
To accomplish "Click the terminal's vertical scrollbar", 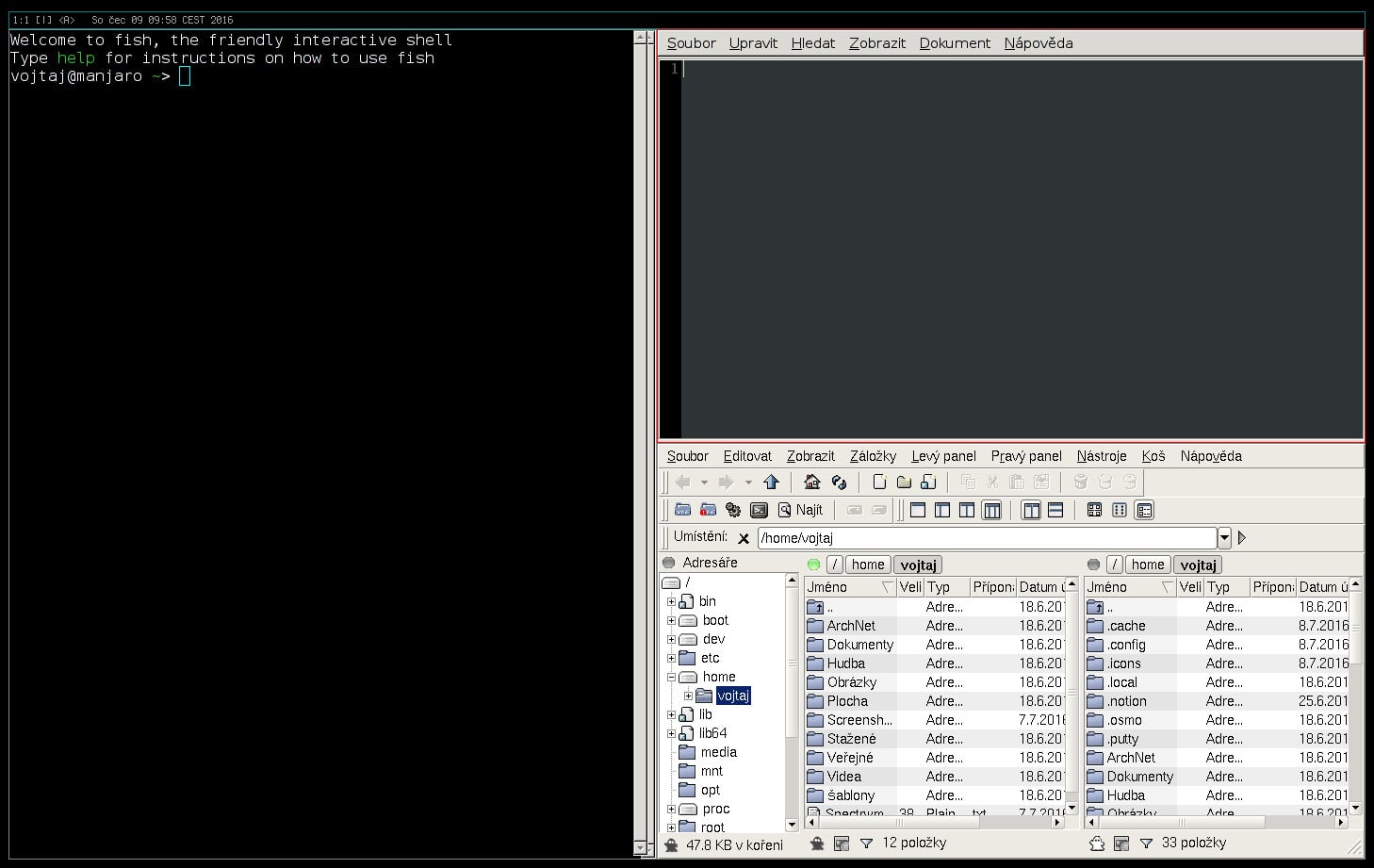I will coord(641,443).
